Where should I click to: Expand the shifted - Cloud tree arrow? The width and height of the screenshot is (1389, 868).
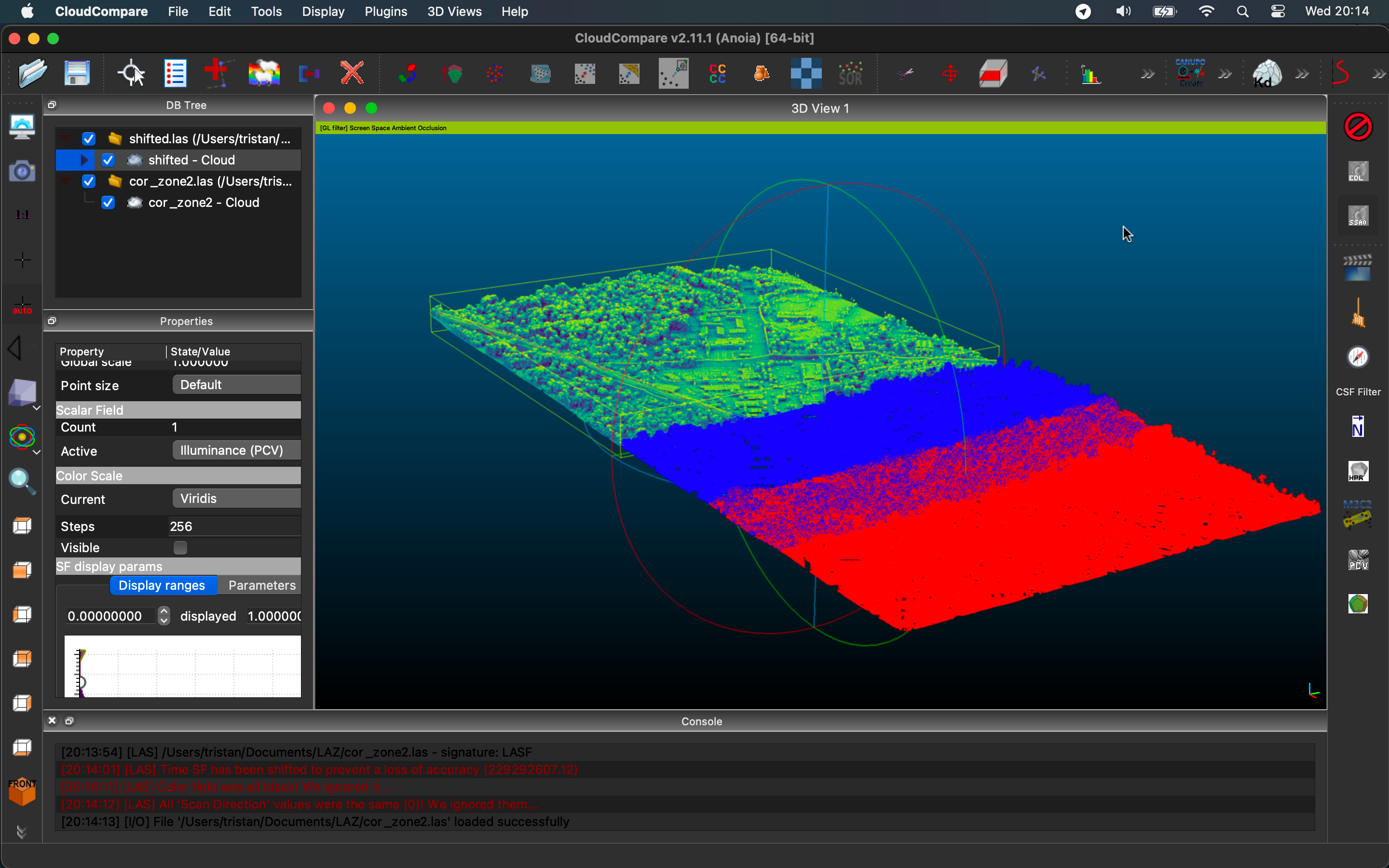[x=84, y=160]
